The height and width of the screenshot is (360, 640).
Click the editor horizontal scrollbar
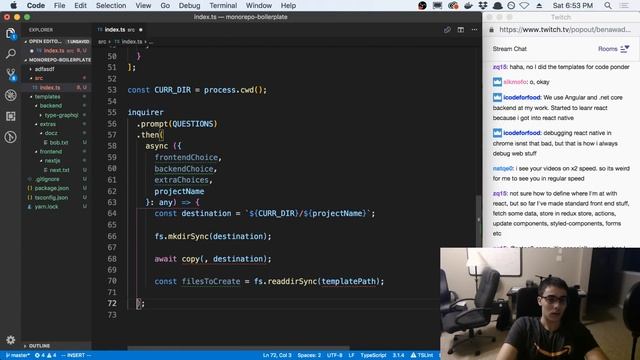[238, 348]
